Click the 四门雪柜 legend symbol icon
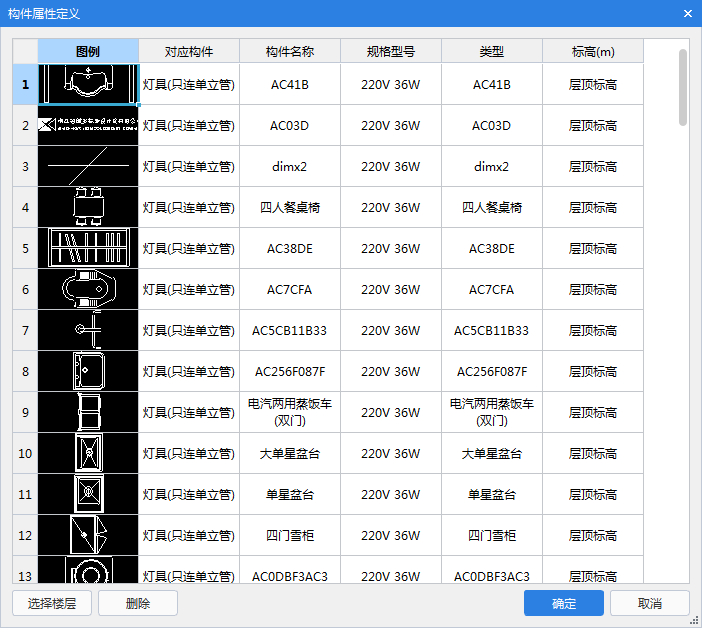Viewport: 702px width, 628px height. (88, 536)
